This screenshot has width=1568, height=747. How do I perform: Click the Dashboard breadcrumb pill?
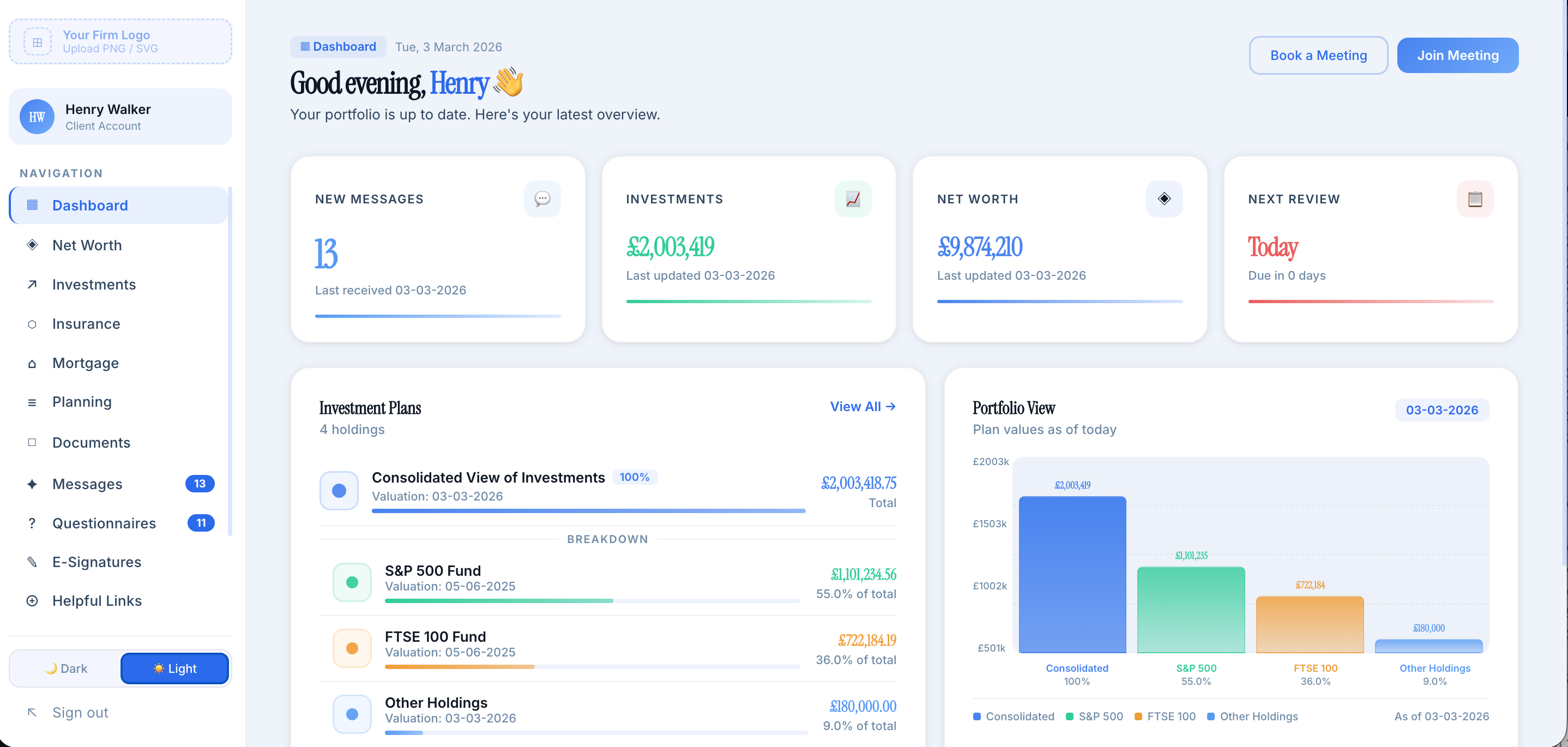[x=338, y=47]
